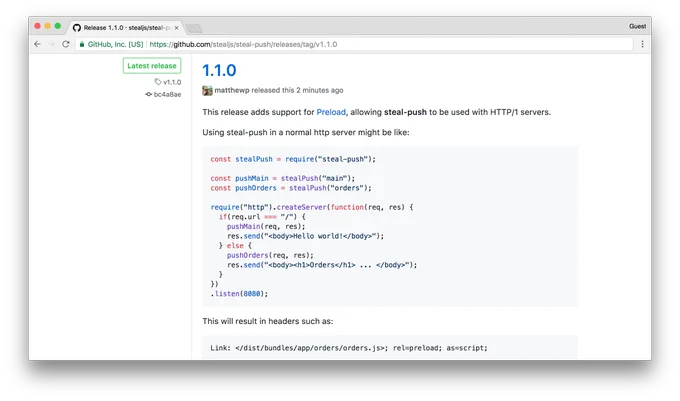
Task: Click the code line 'const pushOrders = stealPush("orders")'
Action: 291,188
